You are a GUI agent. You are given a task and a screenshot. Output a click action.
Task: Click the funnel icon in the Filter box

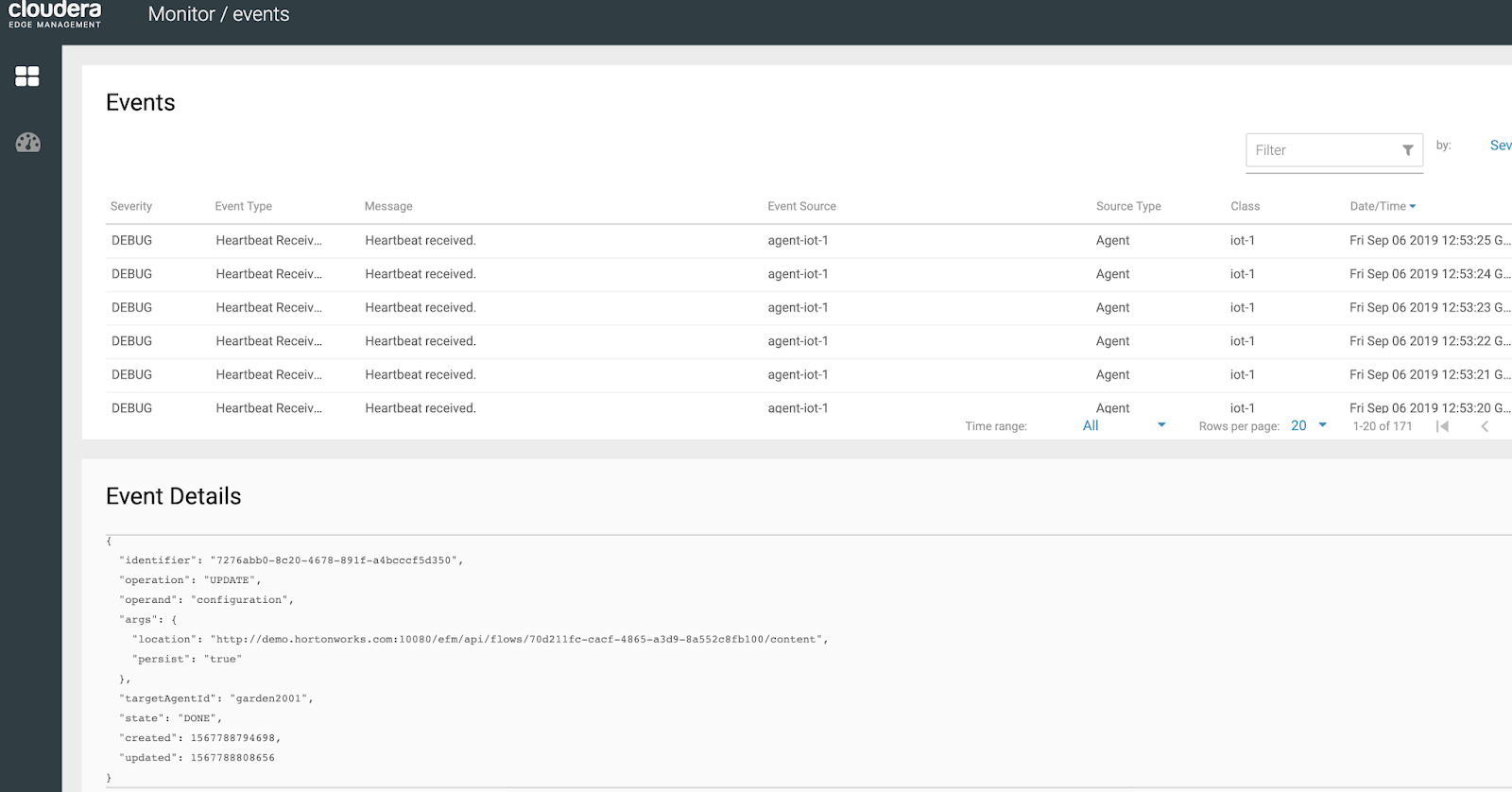pyautogui.click(x=1407, y=150)
